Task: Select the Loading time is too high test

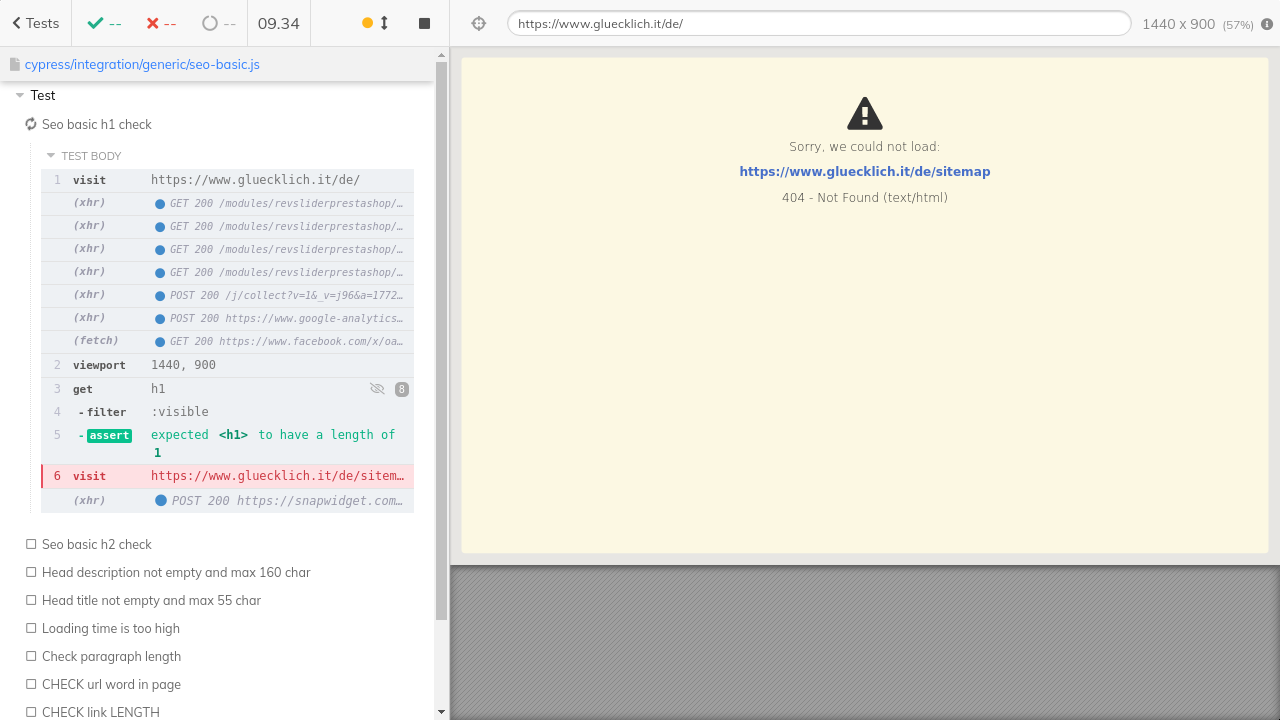Action: [110, 628]
